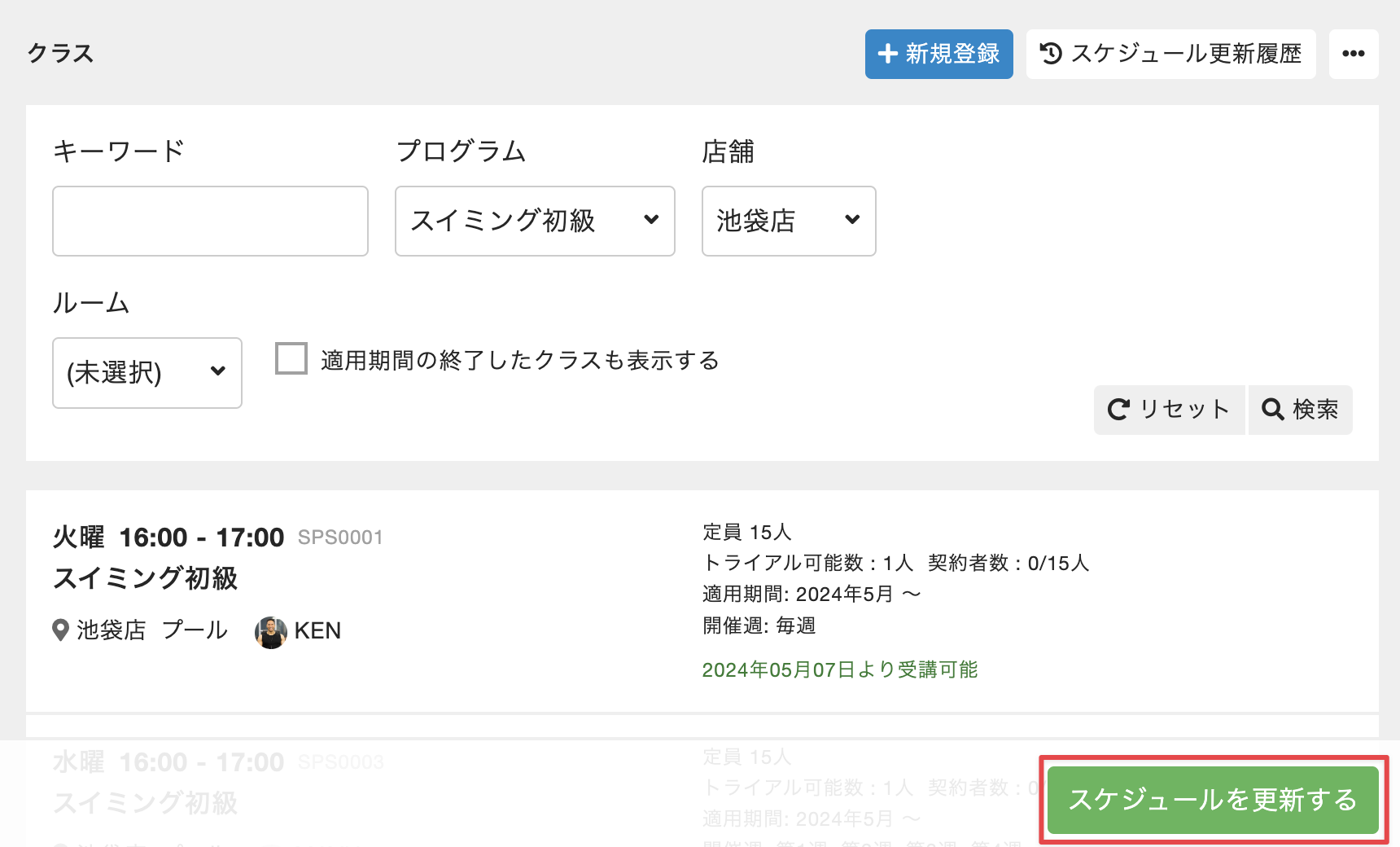Click the スイミング初級 class title in Tuesday row
The image size is (1400, 847).
pos(146,579)
